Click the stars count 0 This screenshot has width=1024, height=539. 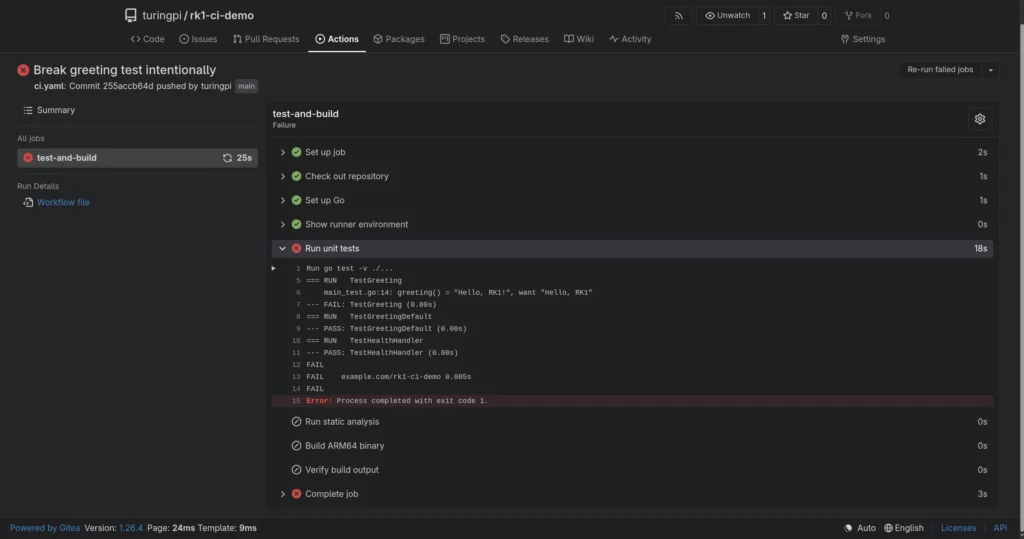point(824,16)
